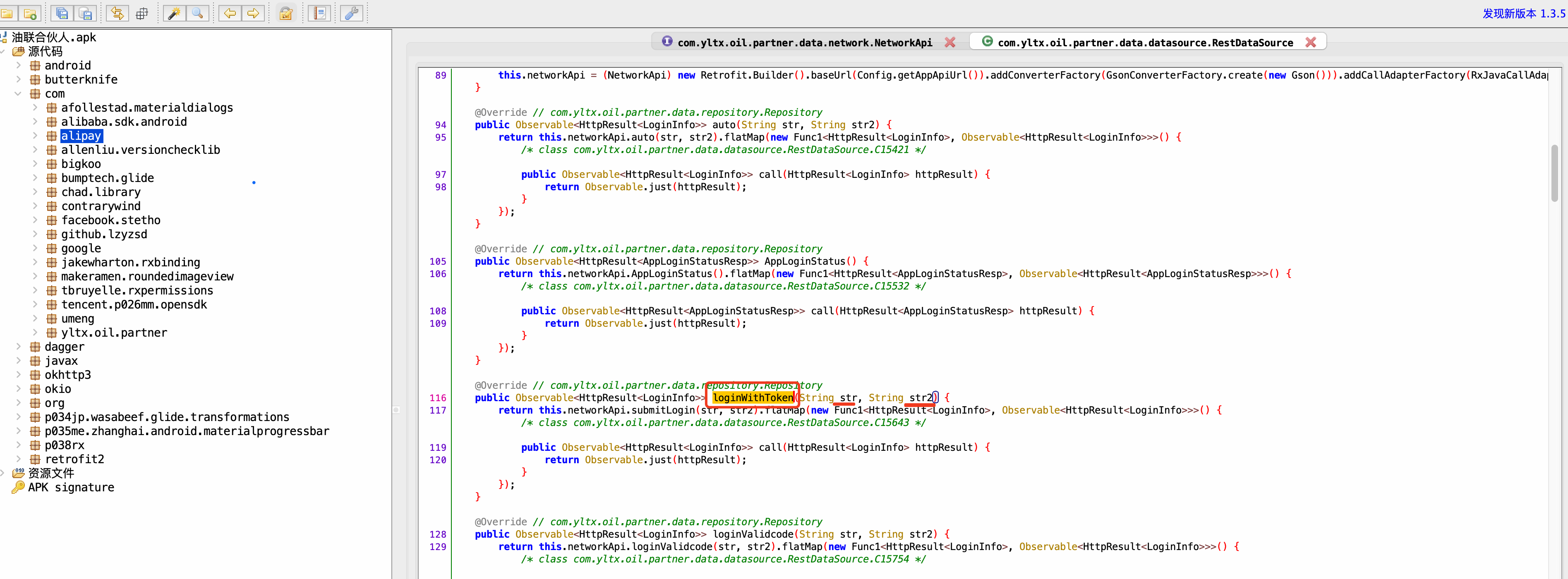This screenshot has width=1568, height=579.
Task: Open the log viewer notebook icon
Action: point(319,13)
